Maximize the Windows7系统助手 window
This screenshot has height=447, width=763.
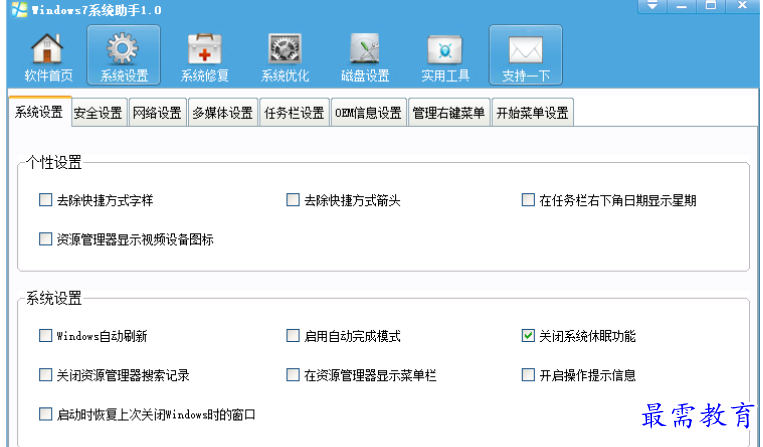point(711,6)
